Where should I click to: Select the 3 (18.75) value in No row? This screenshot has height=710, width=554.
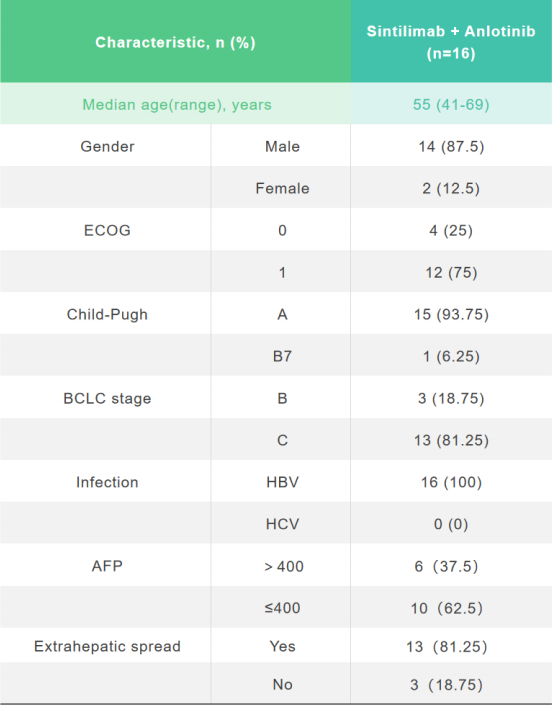(447, 685)
